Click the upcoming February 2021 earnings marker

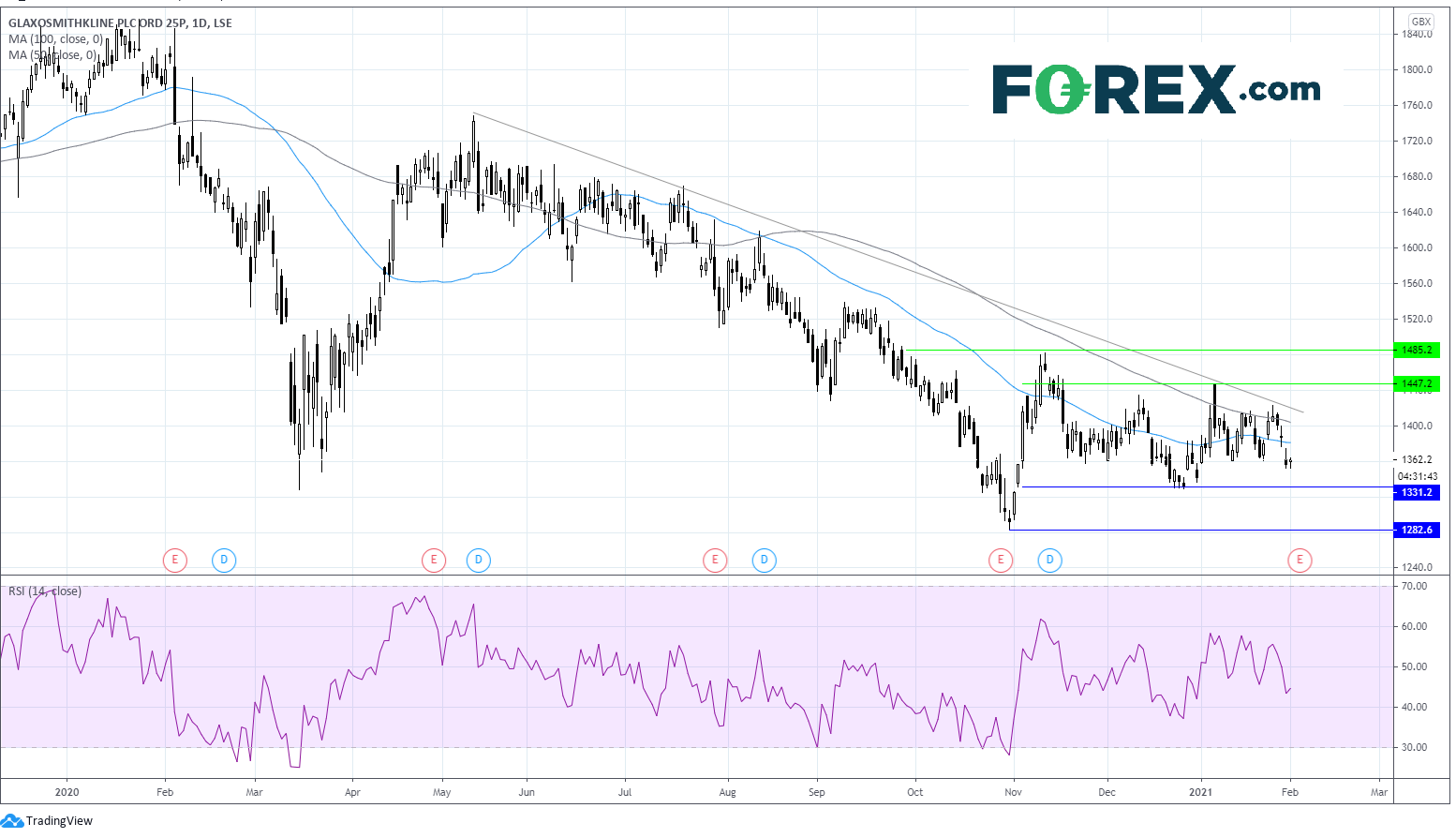tap(1300, 561)
